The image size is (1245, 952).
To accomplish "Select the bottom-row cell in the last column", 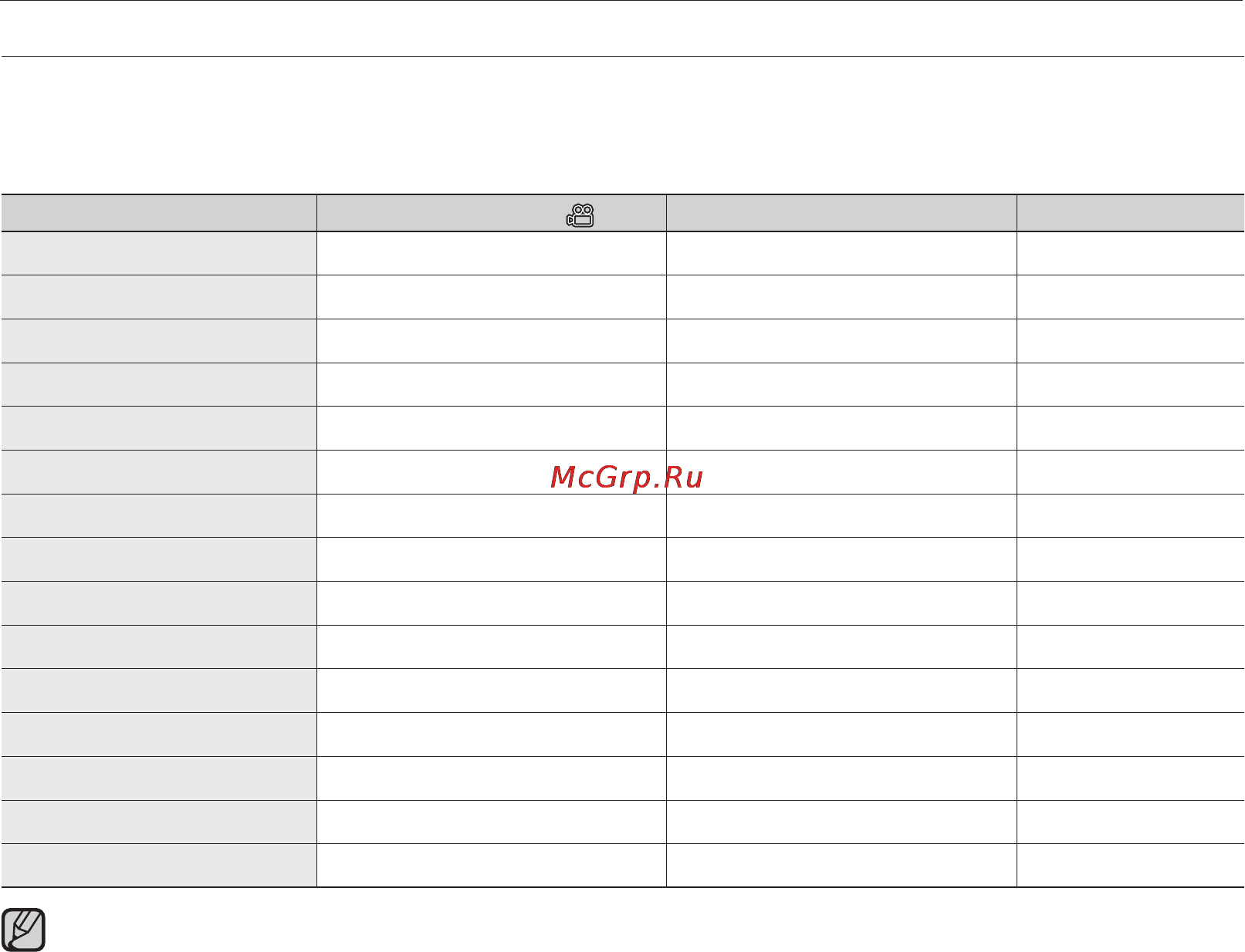I will coord(1130,865).
